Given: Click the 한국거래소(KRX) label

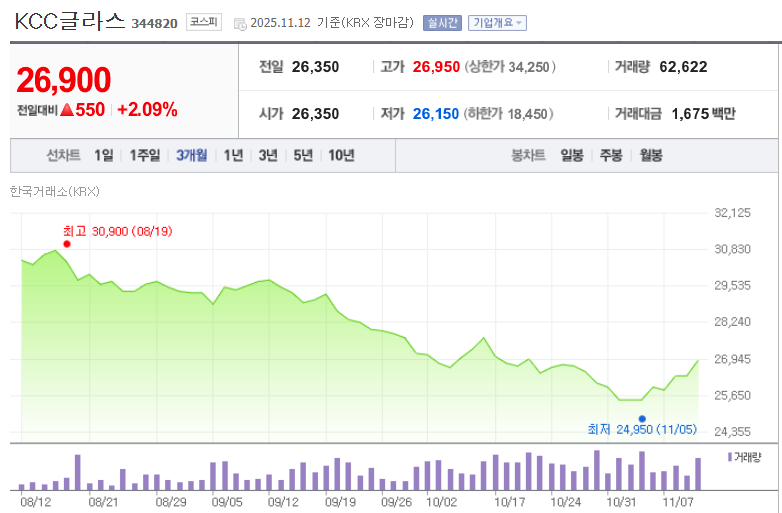Looking at the screenshot, I should pyautogui.click(x=55, y=191).
